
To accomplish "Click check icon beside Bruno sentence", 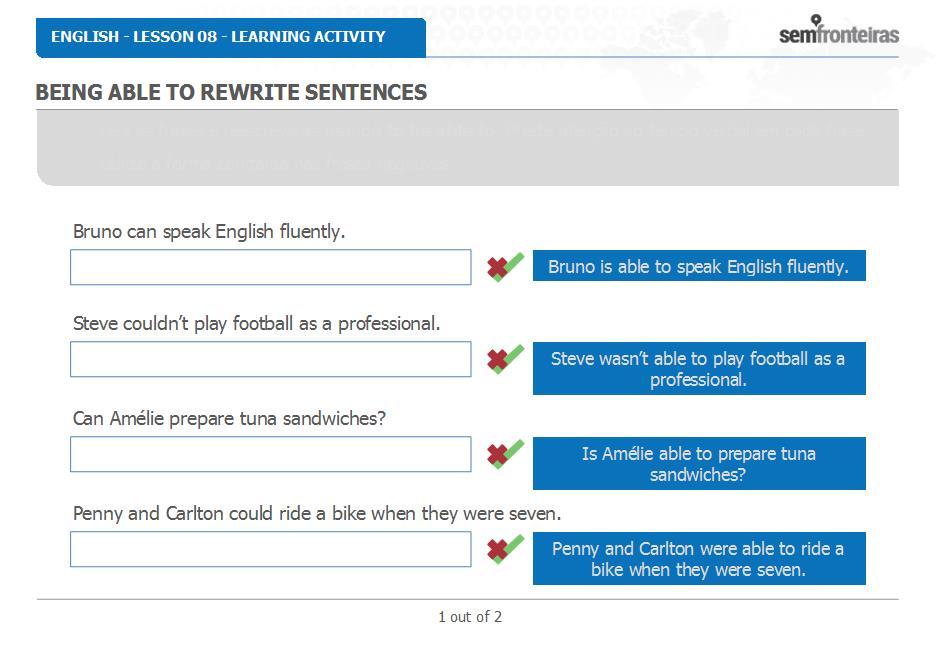I will pos(505,267).
